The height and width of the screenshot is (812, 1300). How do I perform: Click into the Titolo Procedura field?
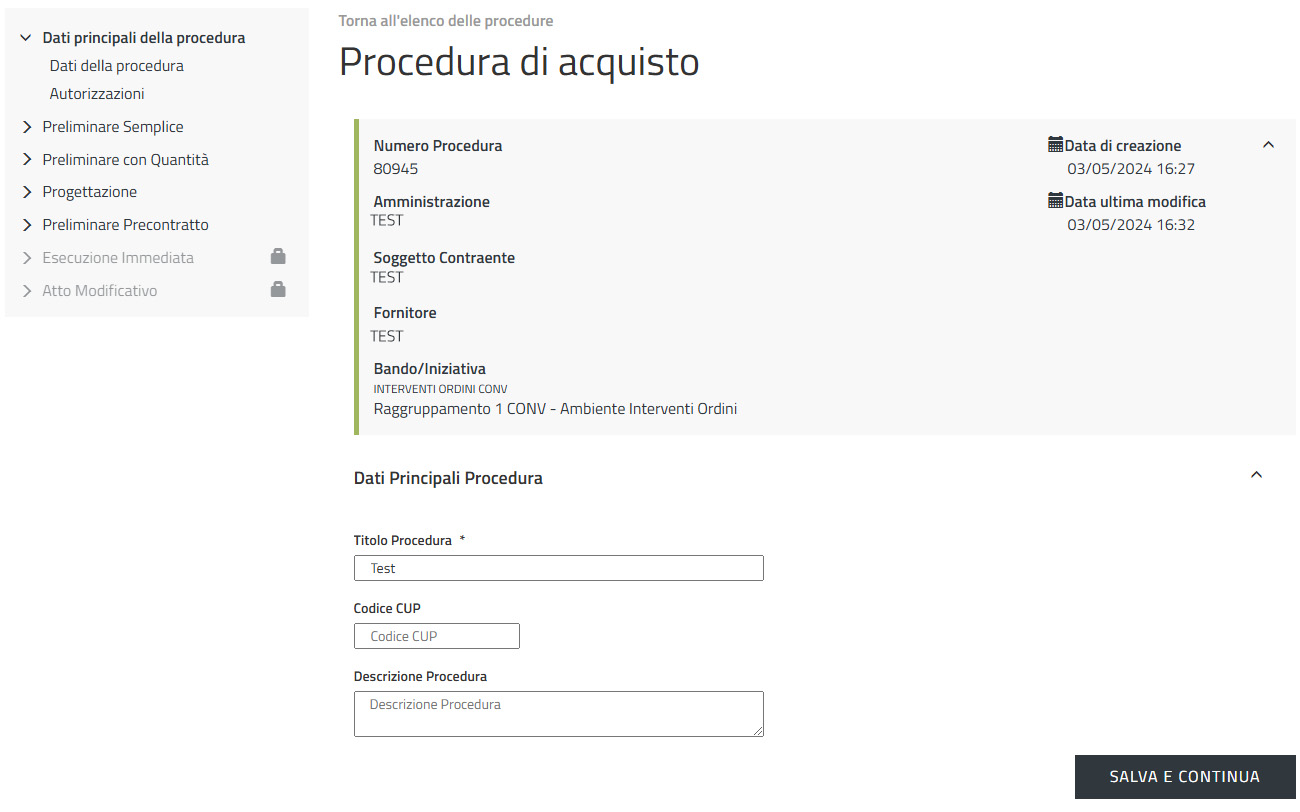558,568
